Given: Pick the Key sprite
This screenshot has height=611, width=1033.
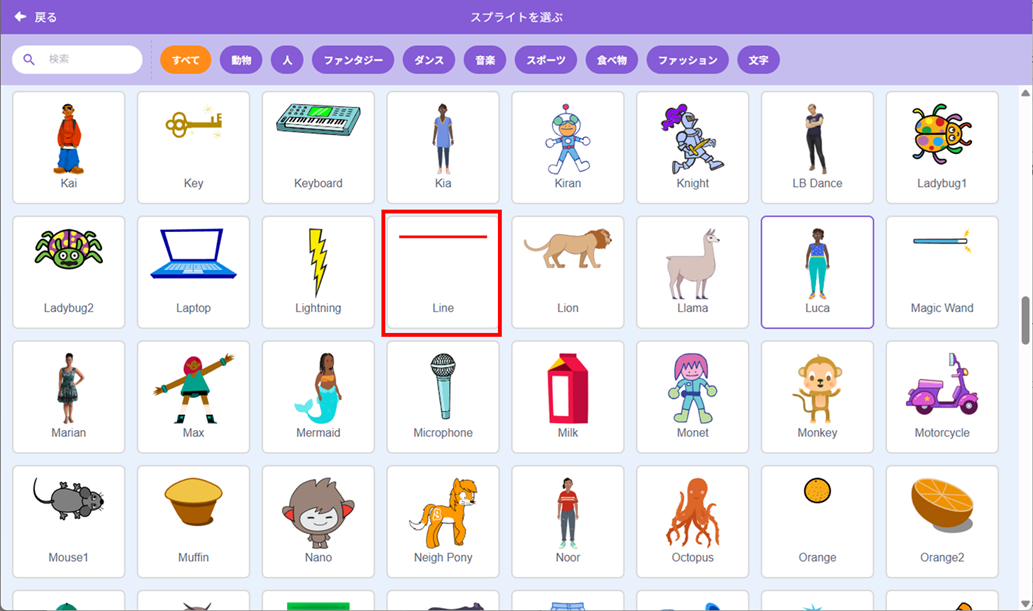Looking at the screenshot, I should 193,148.
